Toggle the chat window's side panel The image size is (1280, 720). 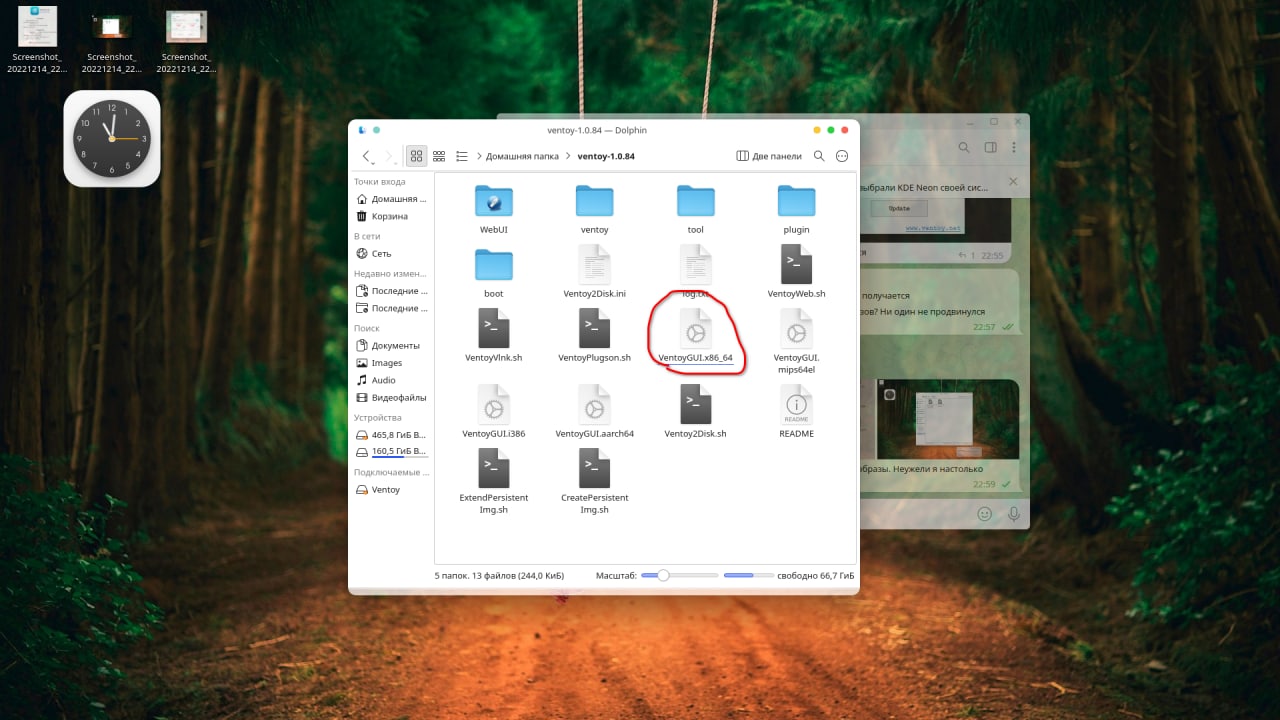click(991, 148)
